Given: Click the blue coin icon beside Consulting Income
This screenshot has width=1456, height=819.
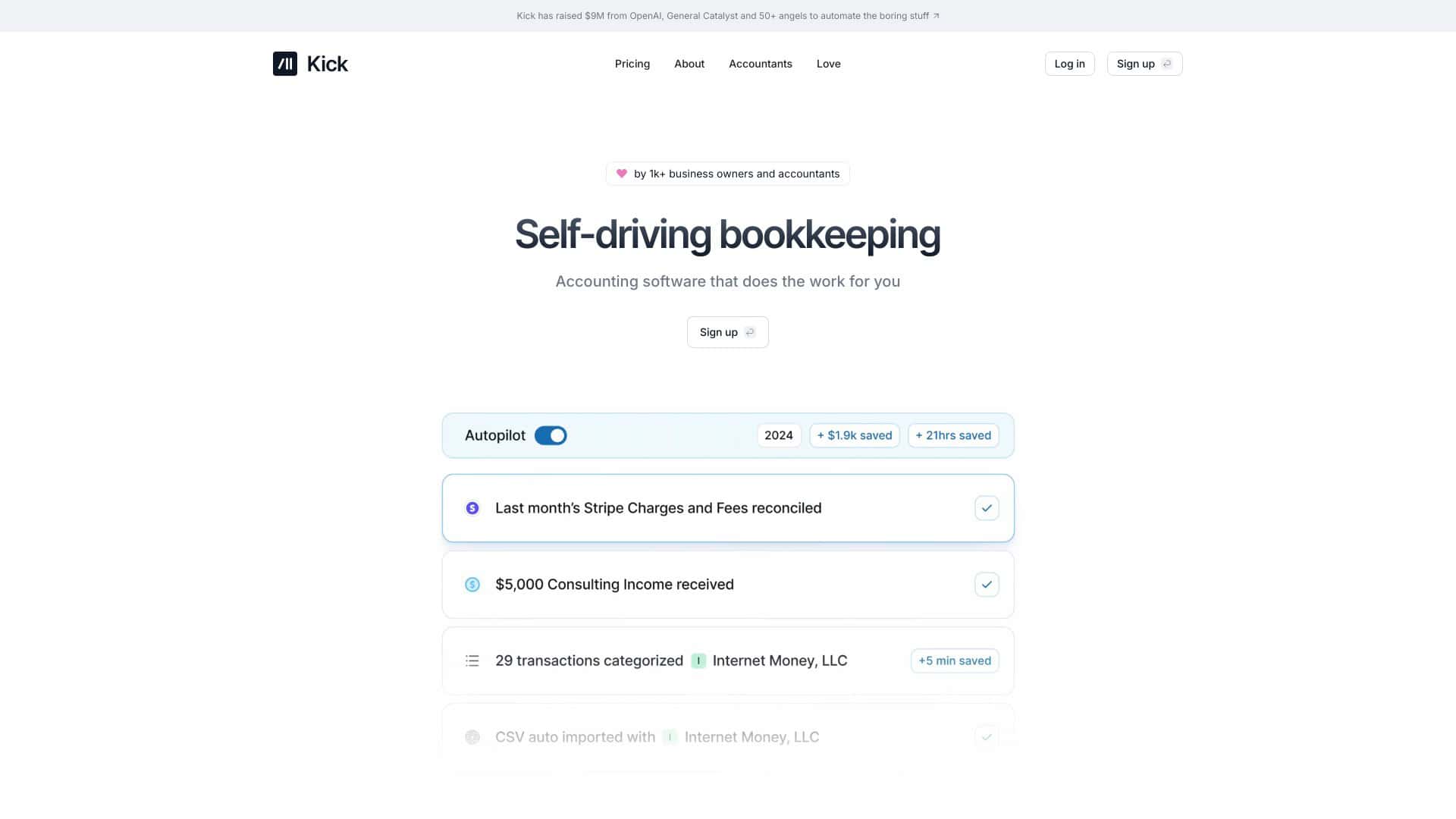Looking at the screenshot, I should click(472, 584).
